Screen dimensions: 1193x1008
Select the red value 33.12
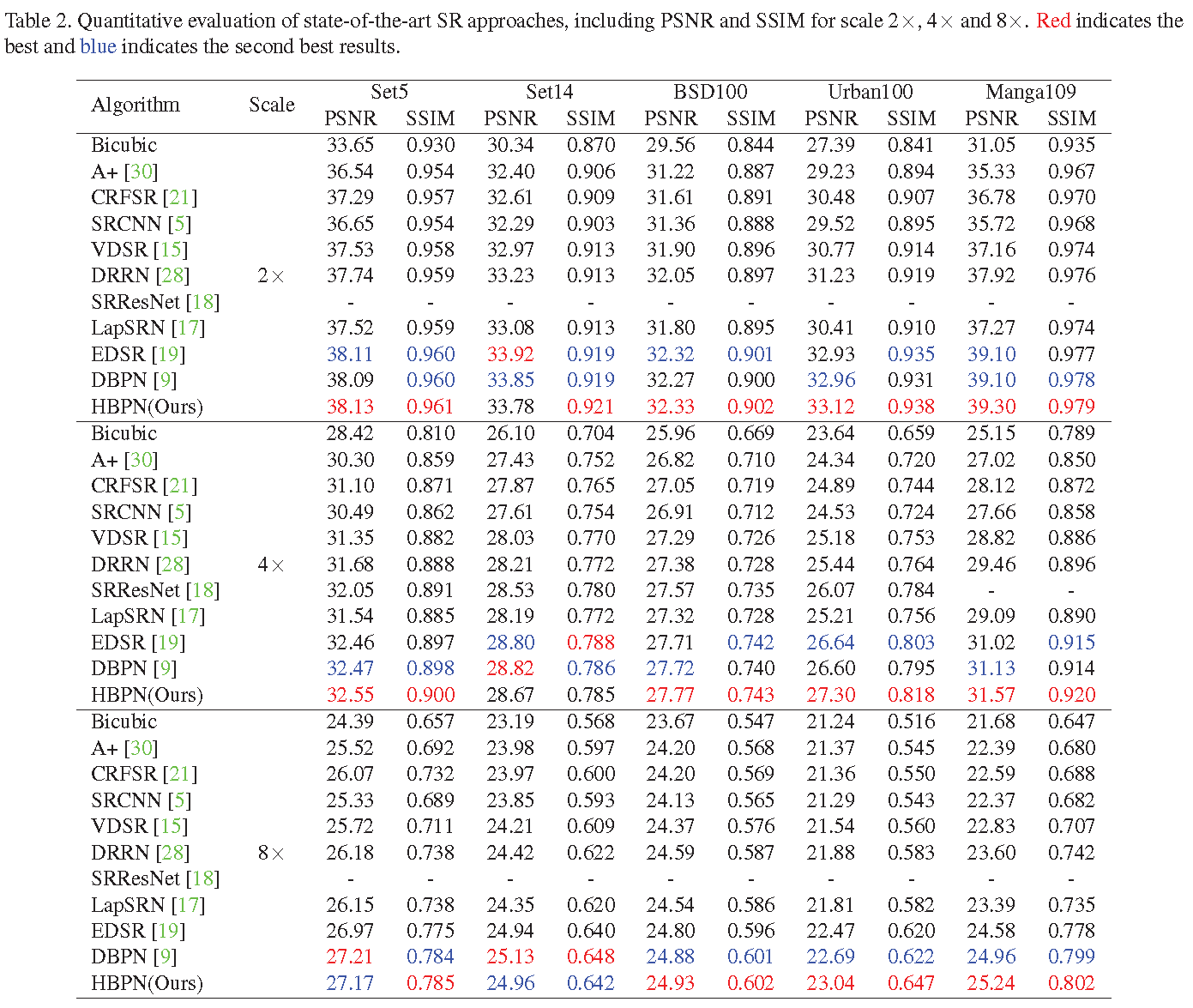pyautogui.click(x=830, y=407)
